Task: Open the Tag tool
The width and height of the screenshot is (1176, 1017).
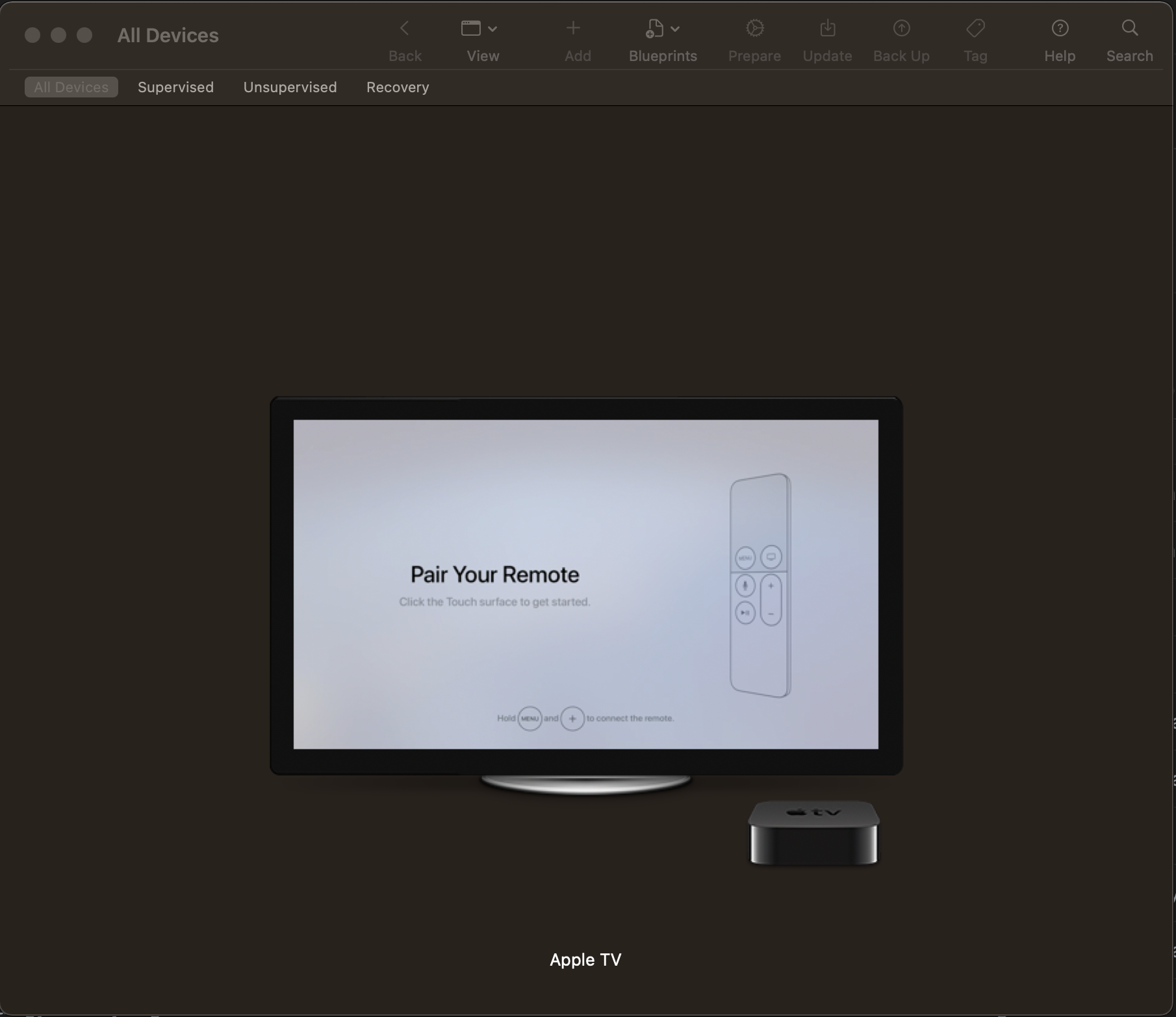Action: (975, 29)
